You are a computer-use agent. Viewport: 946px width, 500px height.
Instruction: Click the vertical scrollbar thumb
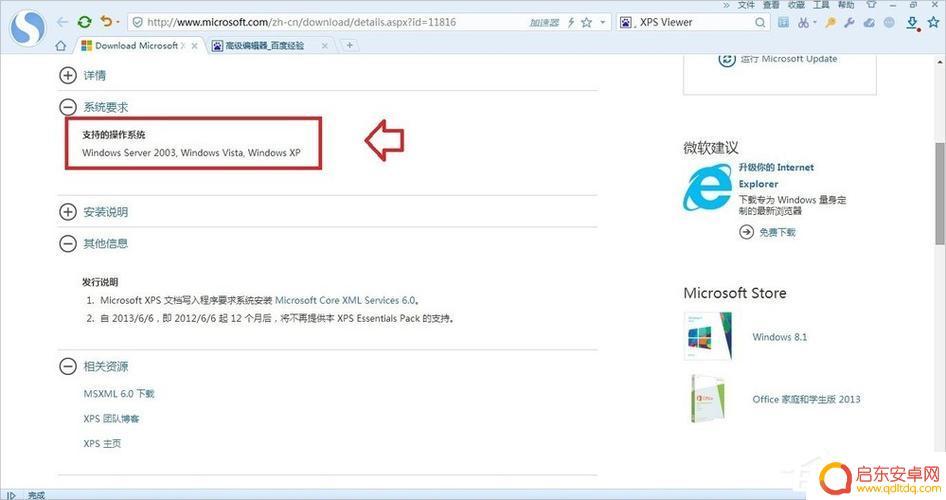point(940,193)
